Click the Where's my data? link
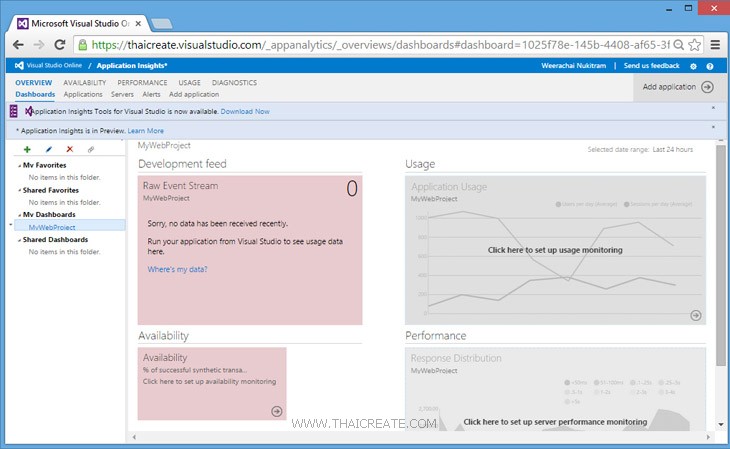Viewport: 730px width, 449px height. pyautogui.click(x=177, y=269)
